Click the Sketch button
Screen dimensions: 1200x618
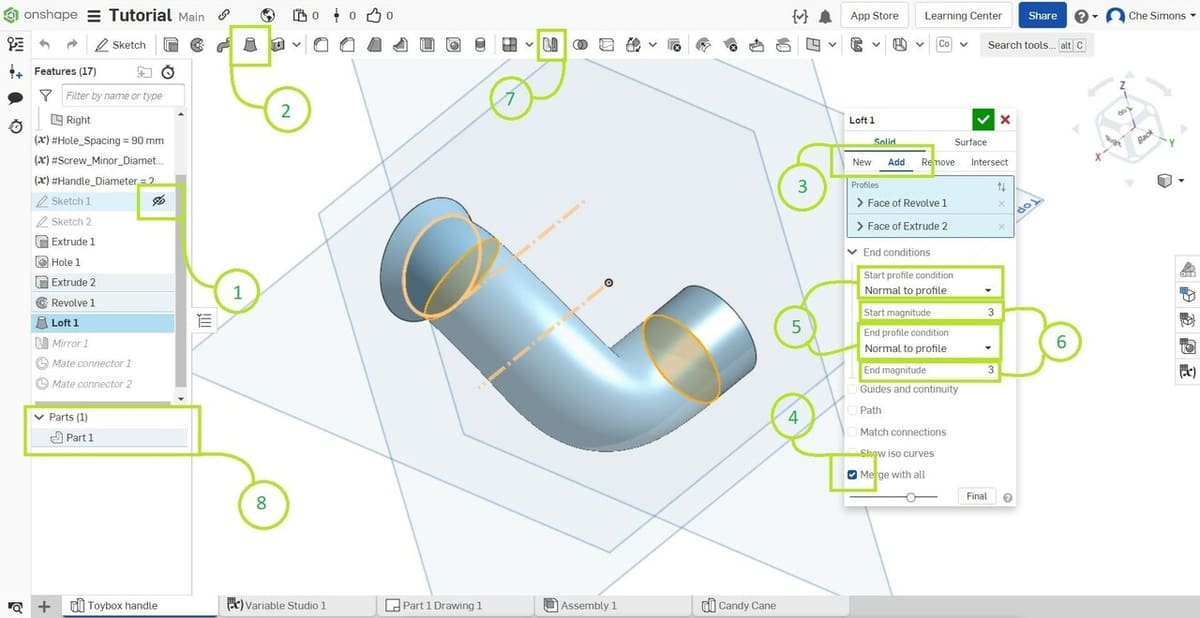[x=120, y=45]
